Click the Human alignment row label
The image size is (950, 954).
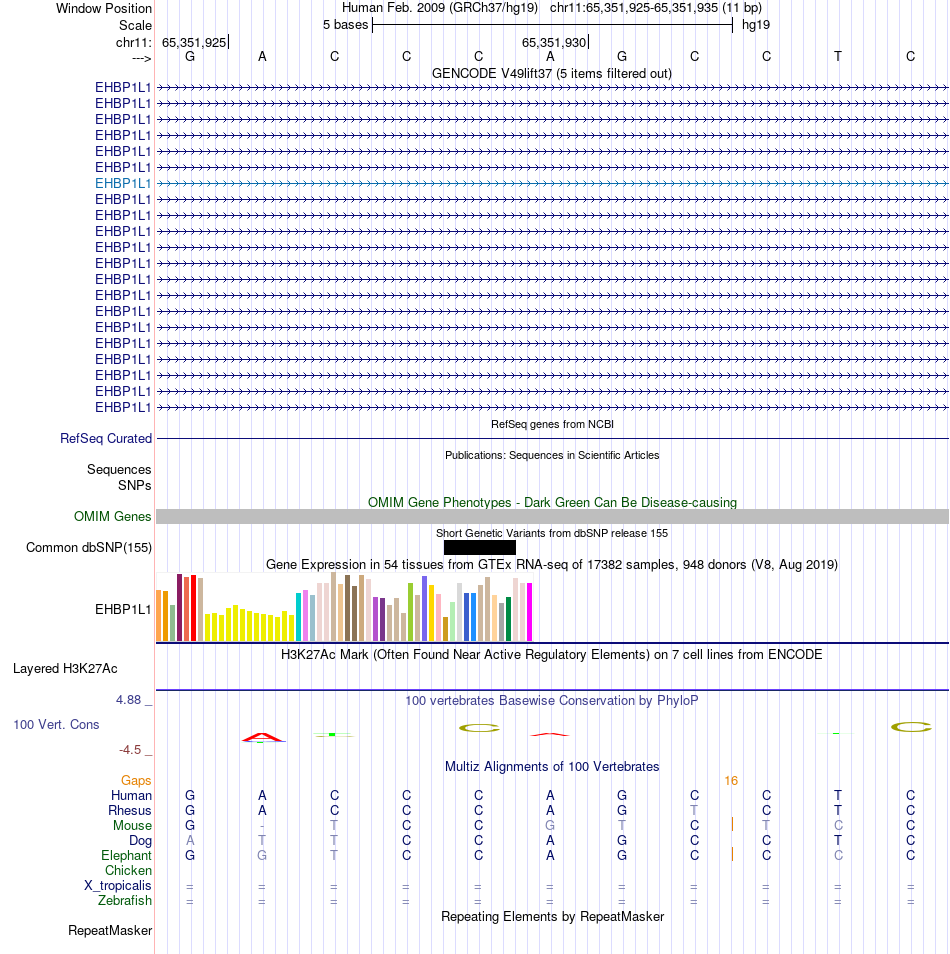[x=131, y=796]
